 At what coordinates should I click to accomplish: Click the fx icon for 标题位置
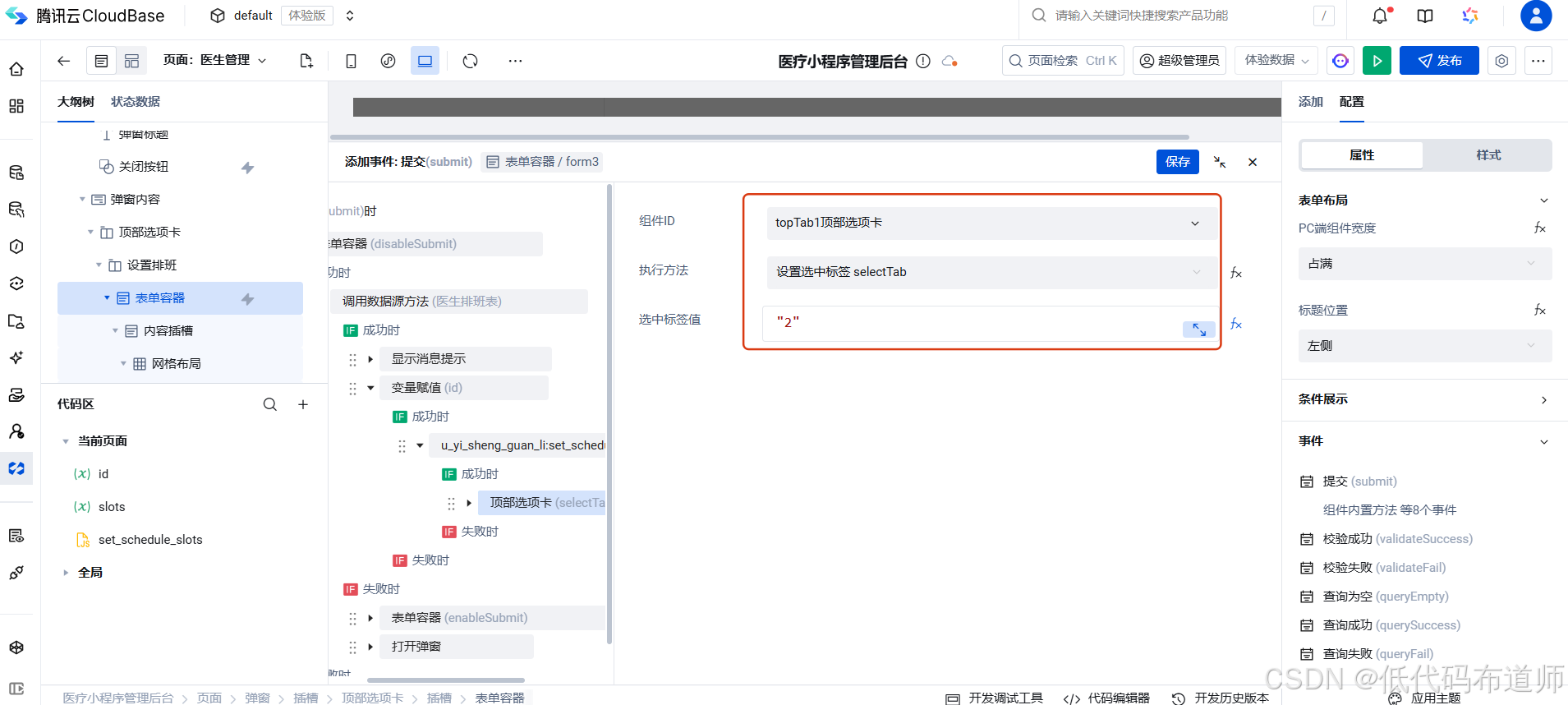pos(1540,310)
